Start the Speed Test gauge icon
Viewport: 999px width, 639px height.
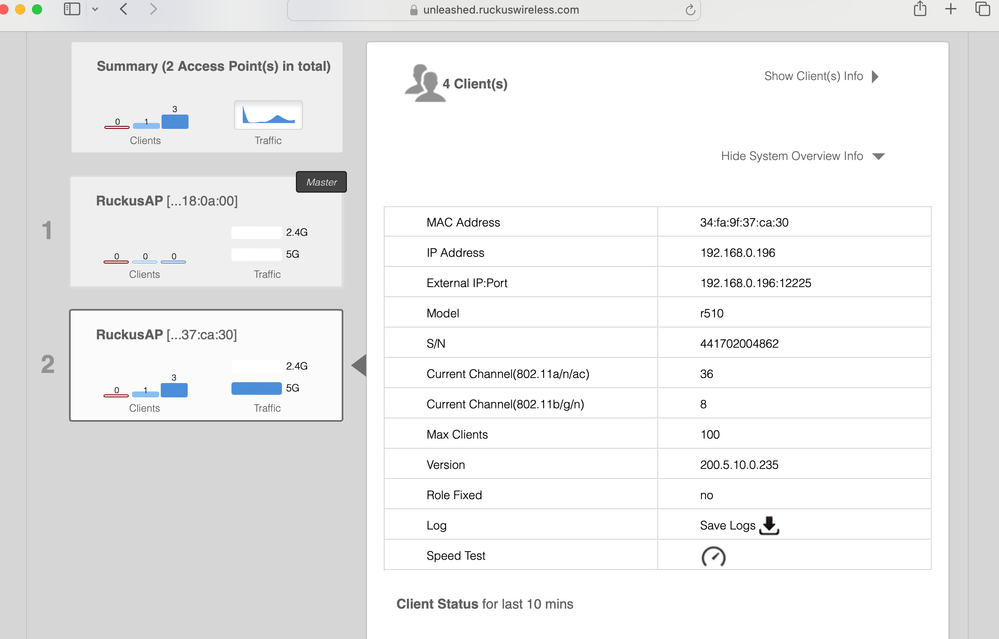(x=713, y=557)
